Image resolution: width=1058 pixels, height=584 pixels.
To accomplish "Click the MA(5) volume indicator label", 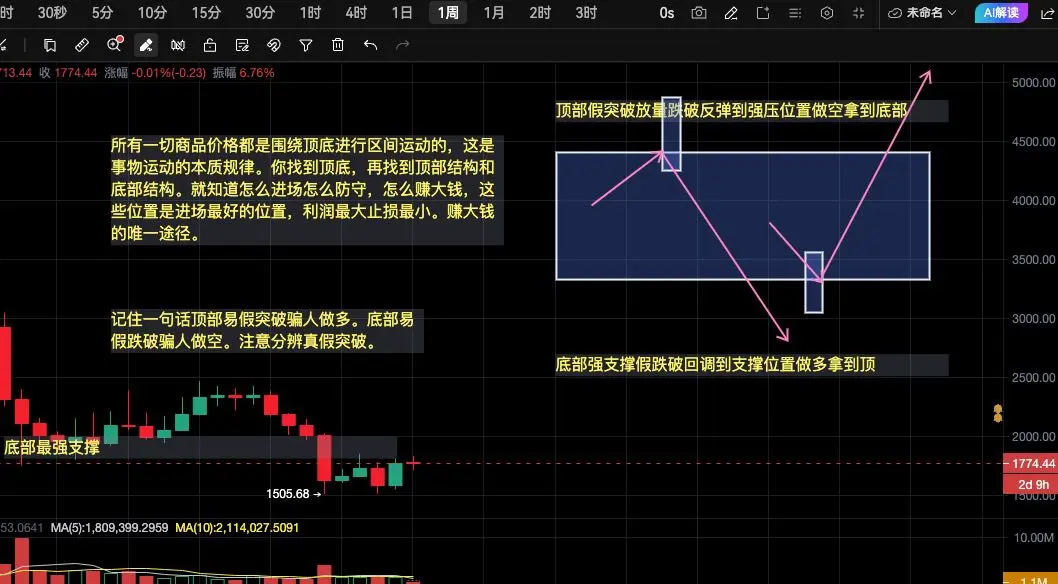I will tap(109, 527).
